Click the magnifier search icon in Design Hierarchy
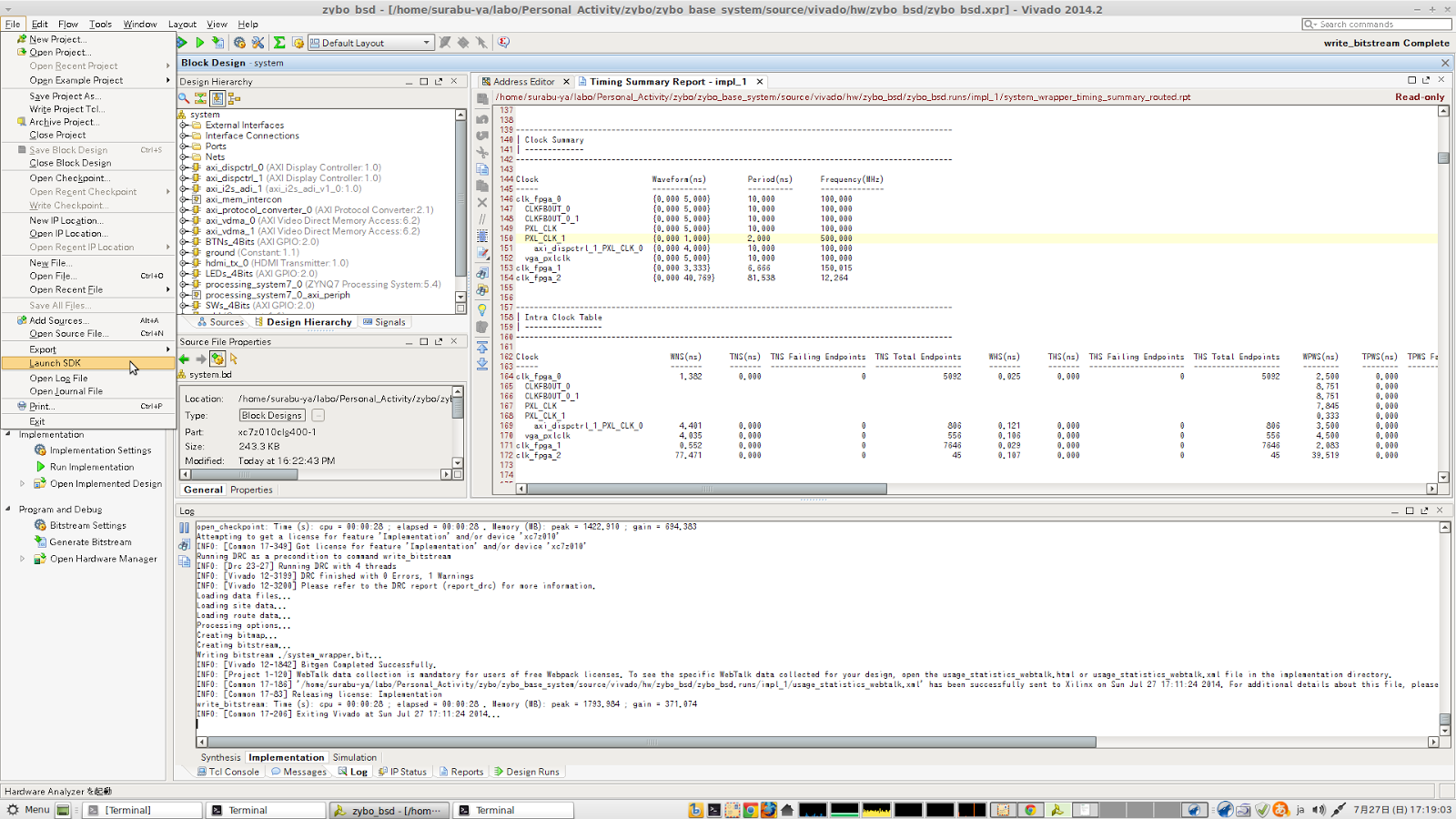This screenshot has height=819, width=1456. (185, 98)
